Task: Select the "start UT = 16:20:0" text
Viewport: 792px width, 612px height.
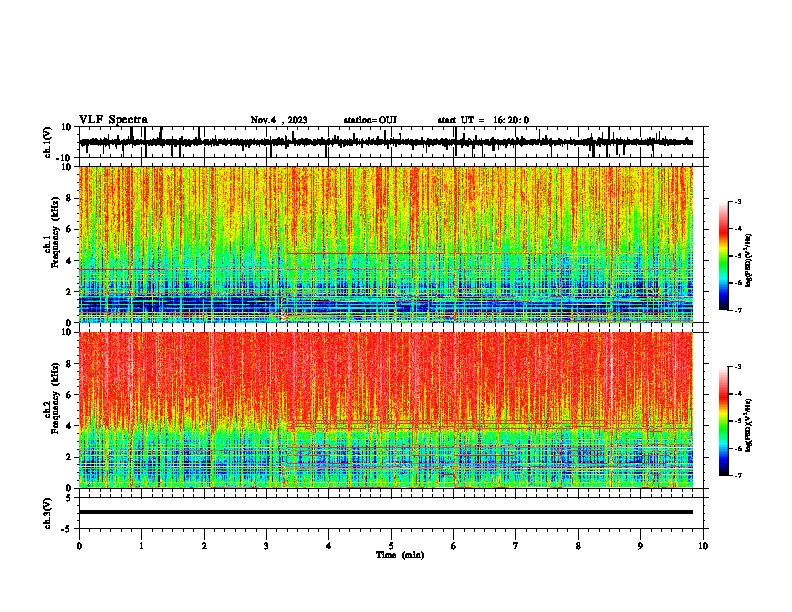Action: [x=483, y=120]
